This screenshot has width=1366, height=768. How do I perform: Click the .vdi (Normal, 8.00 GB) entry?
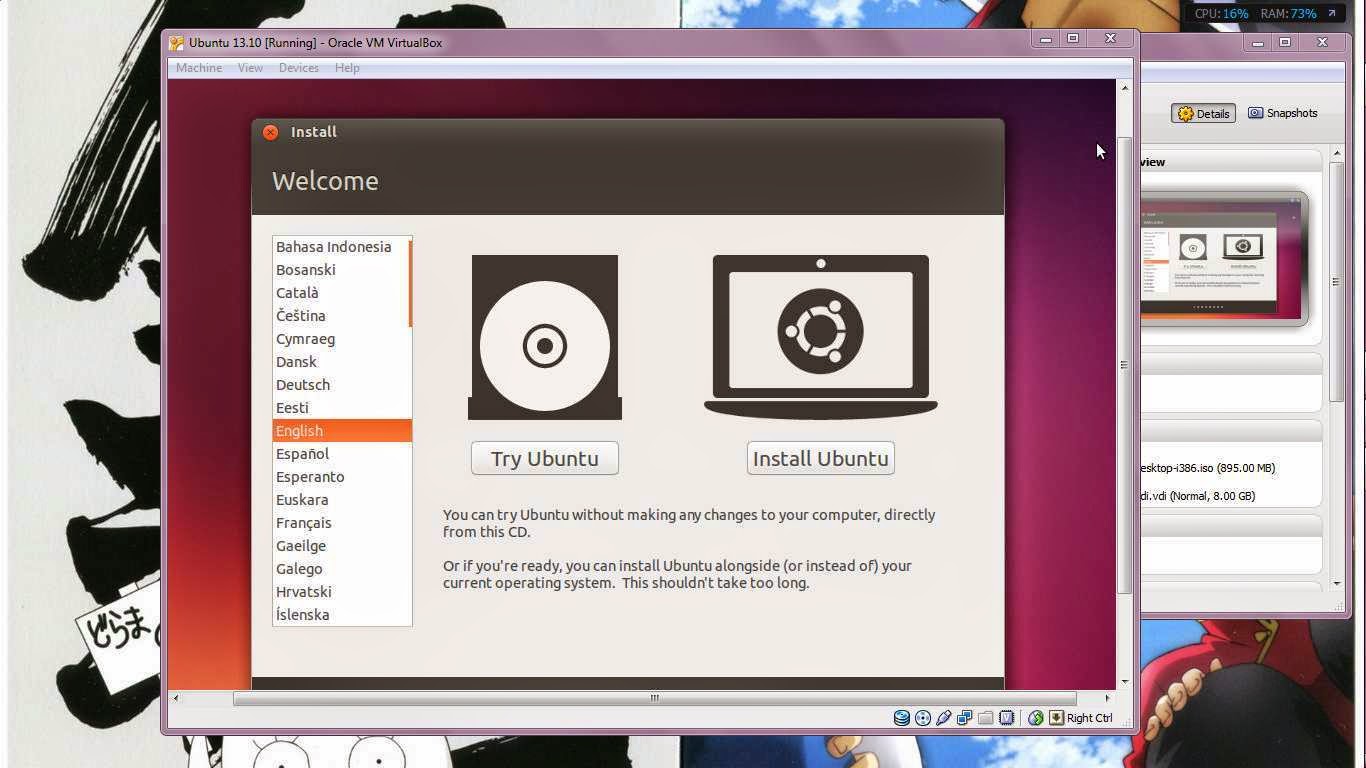[1198, 496]
